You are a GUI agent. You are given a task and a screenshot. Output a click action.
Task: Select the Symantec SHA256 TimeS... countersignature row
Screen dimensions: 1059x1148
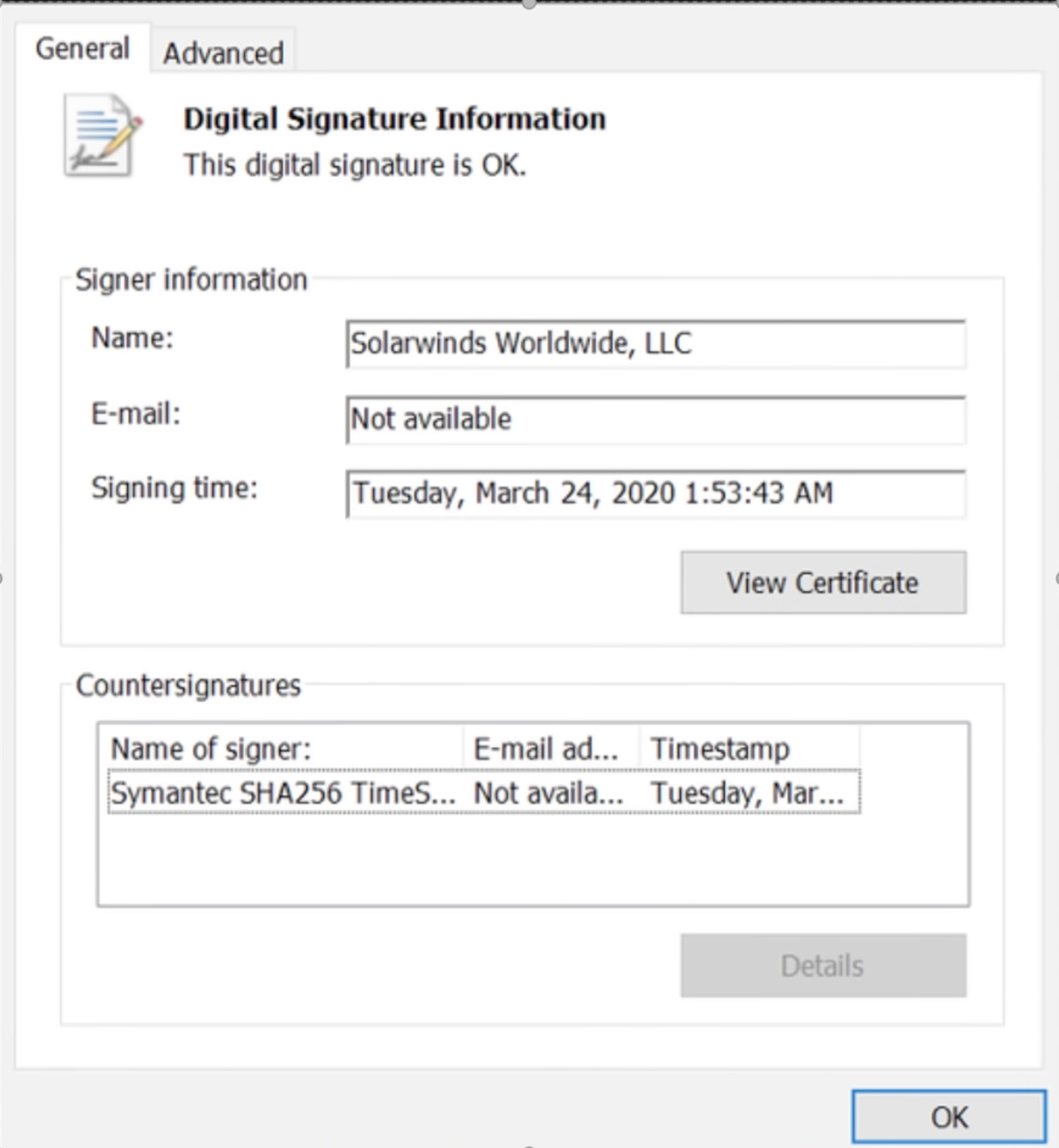tap(484, 792)
